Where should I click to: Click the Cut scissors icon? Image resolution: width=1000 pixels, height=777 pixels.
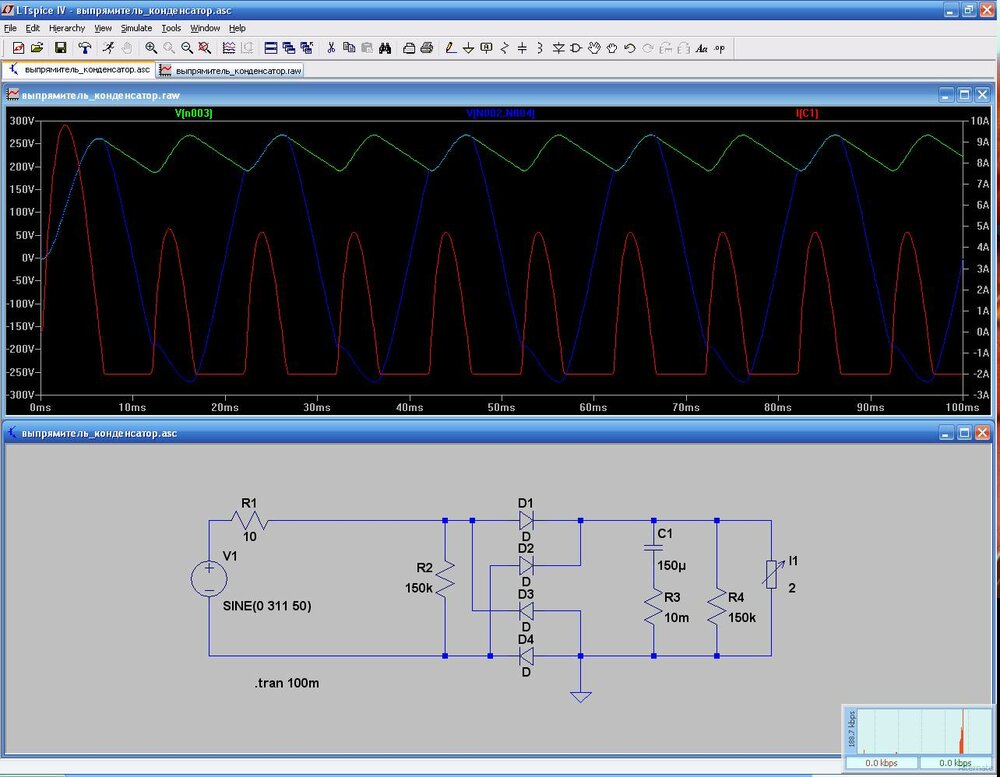coord(331,48)
